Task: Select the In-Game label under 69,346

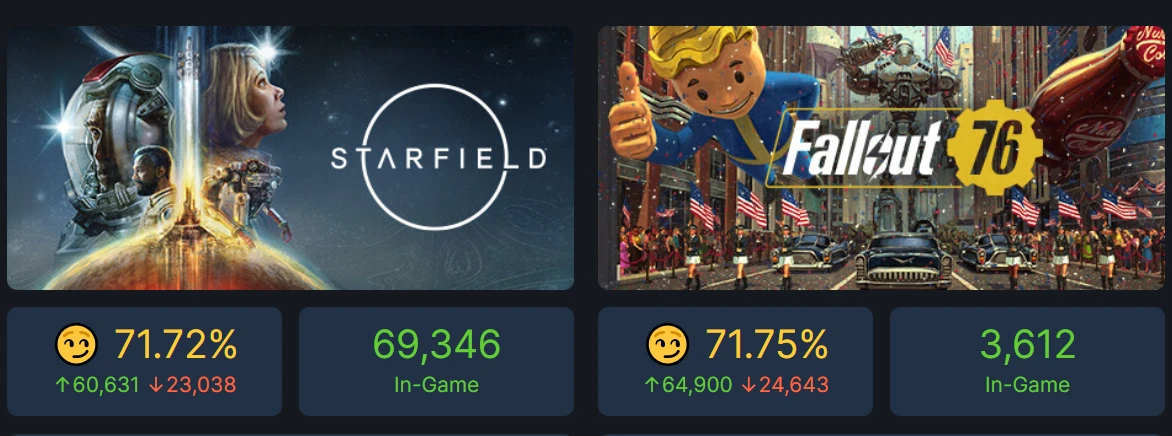Action: 436,384
